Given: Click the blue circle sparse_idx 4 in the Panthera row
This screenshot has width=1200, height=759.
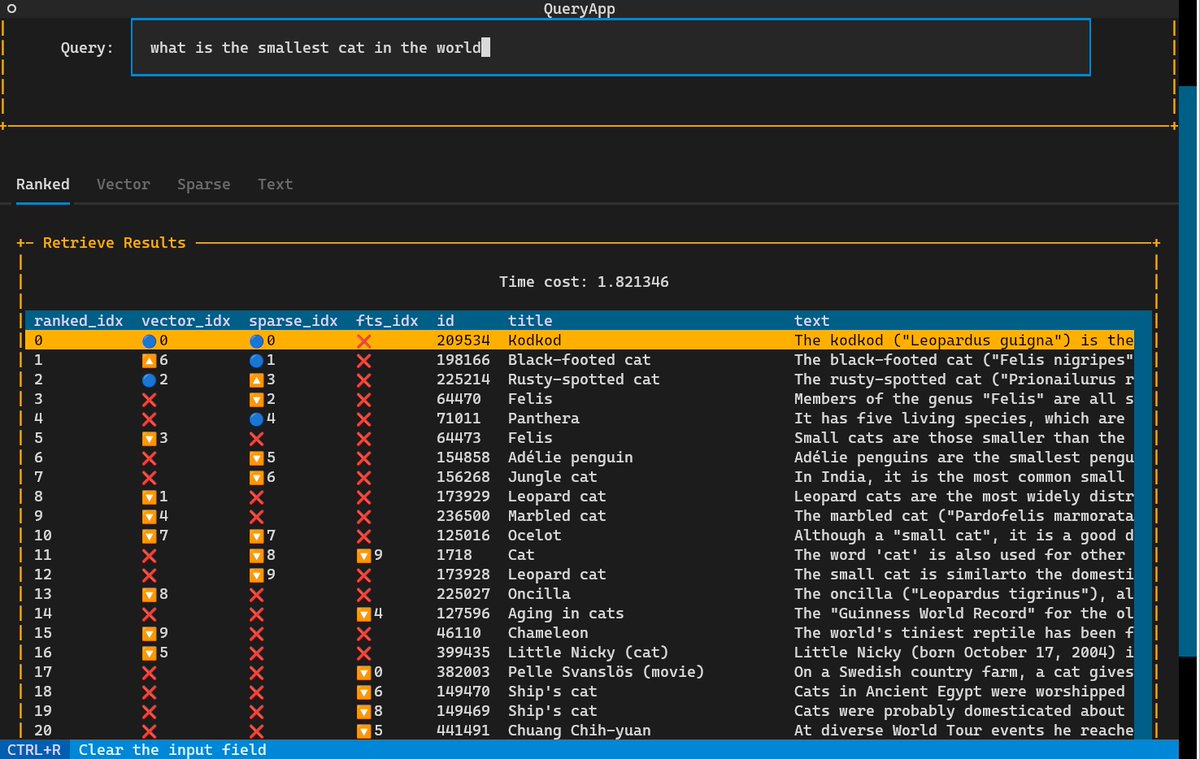Looking at the screenshot, I should (x=261, y=418).
